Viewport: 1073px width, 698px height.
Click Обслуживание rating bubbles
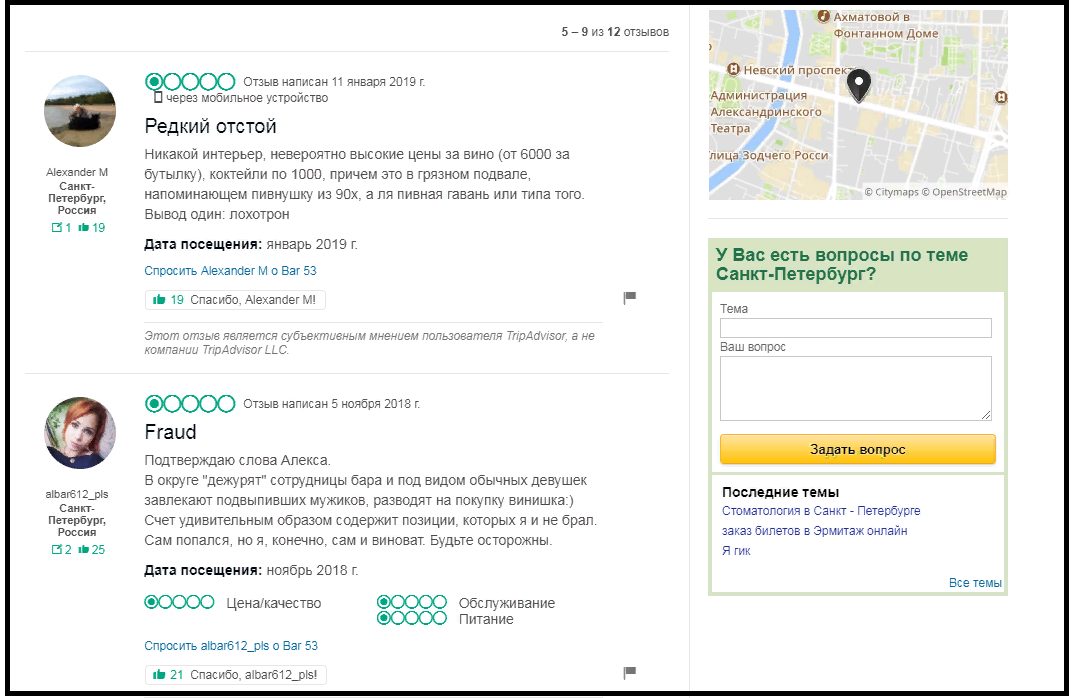pos(412,602)
